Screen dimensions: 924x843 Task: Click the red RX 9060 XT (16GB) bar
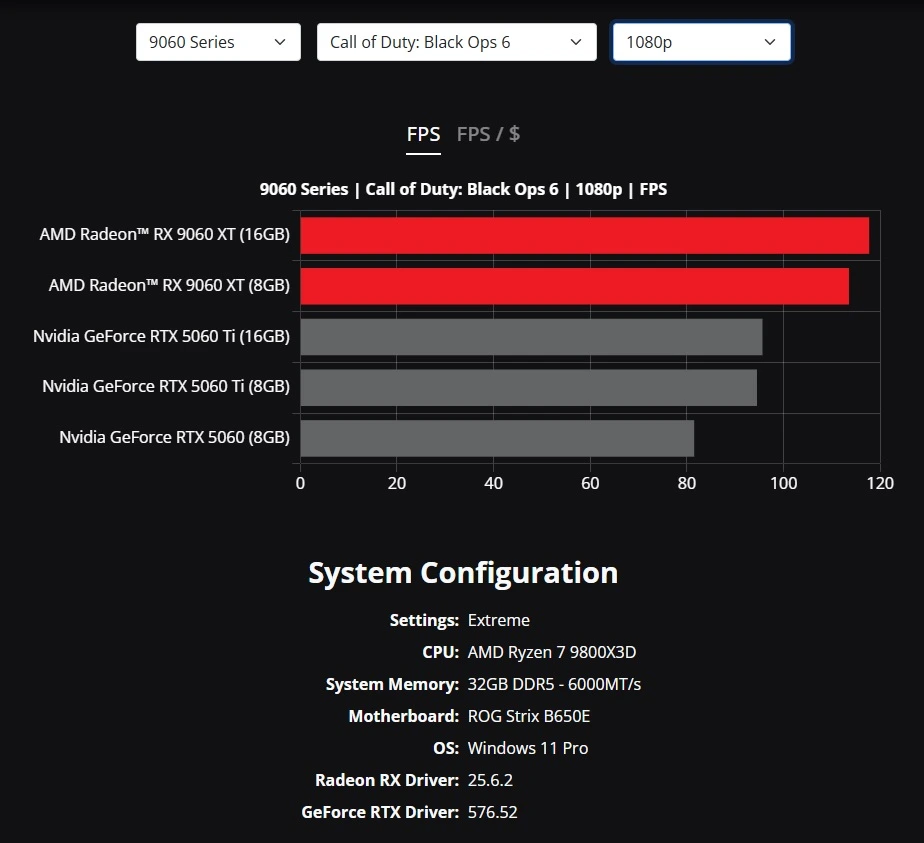click(585, 236)
